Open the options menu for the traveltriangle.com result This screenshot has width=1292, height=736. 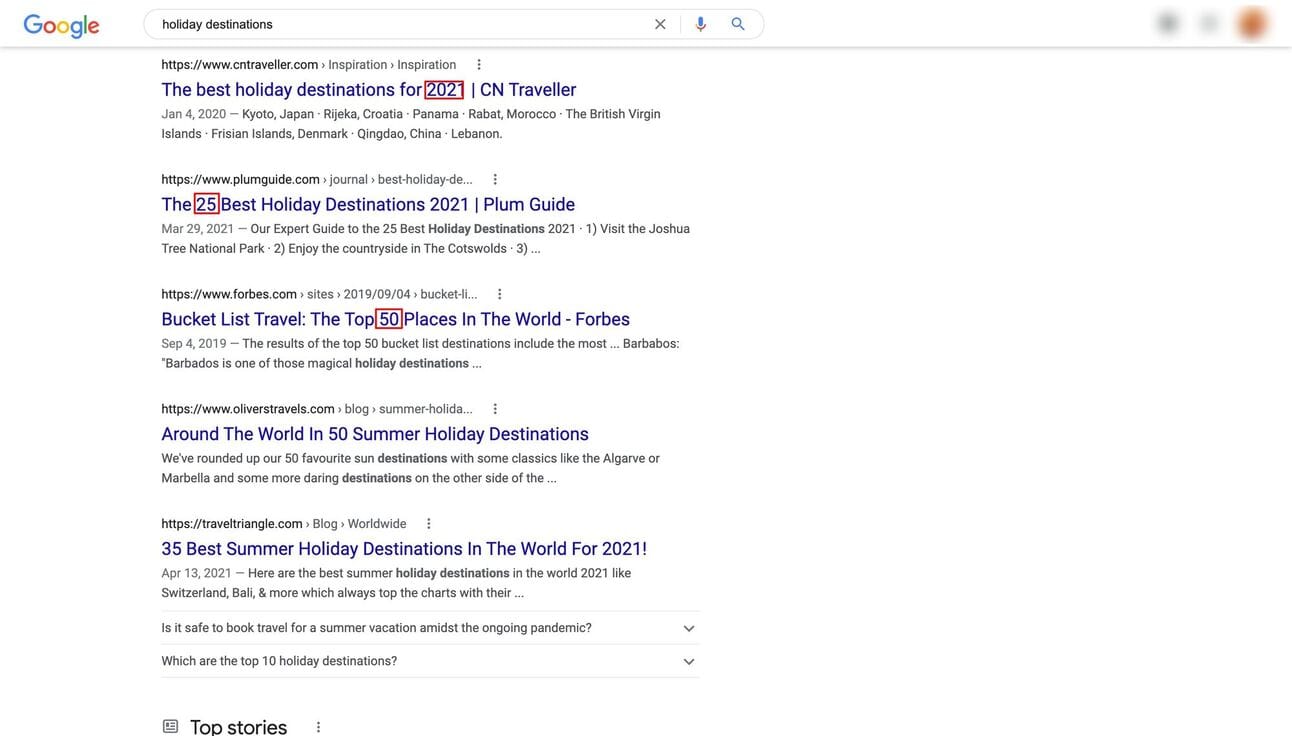tap(429, 524)
